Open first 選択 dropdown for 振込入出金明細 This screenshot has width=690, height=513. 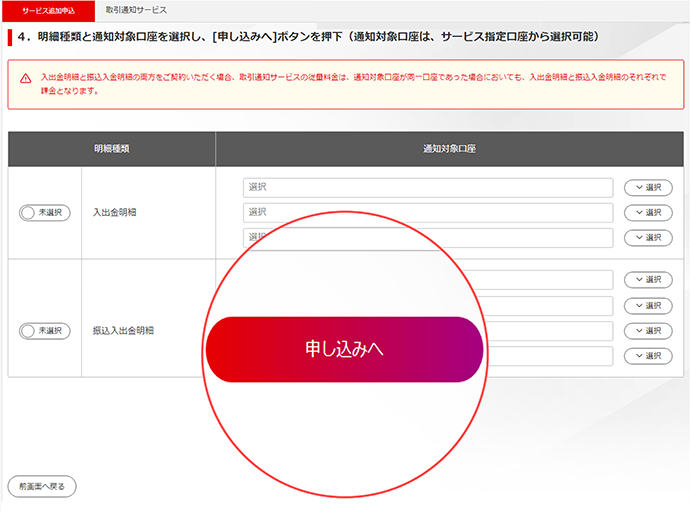pyautogui.click(x=647, y=280)
